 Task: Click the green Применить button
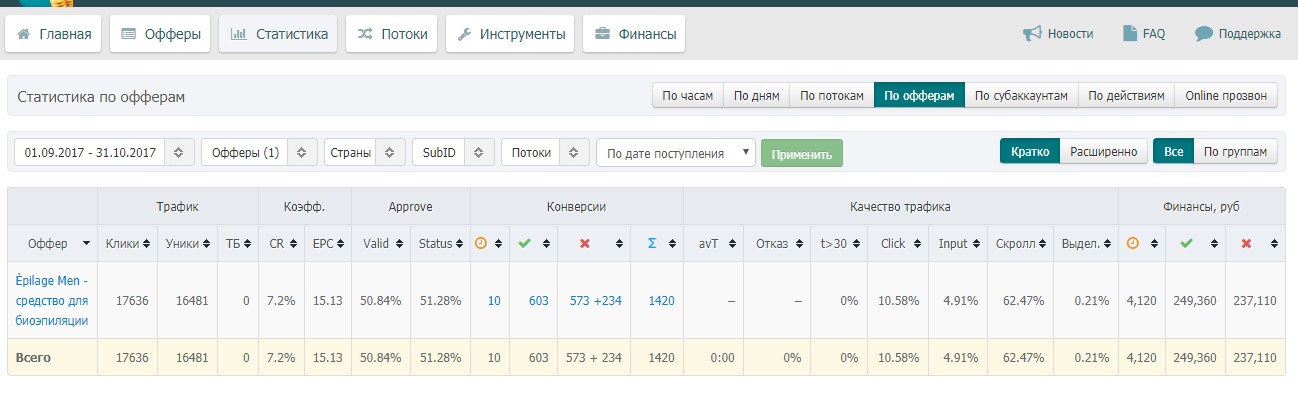(x=802, y=153)
